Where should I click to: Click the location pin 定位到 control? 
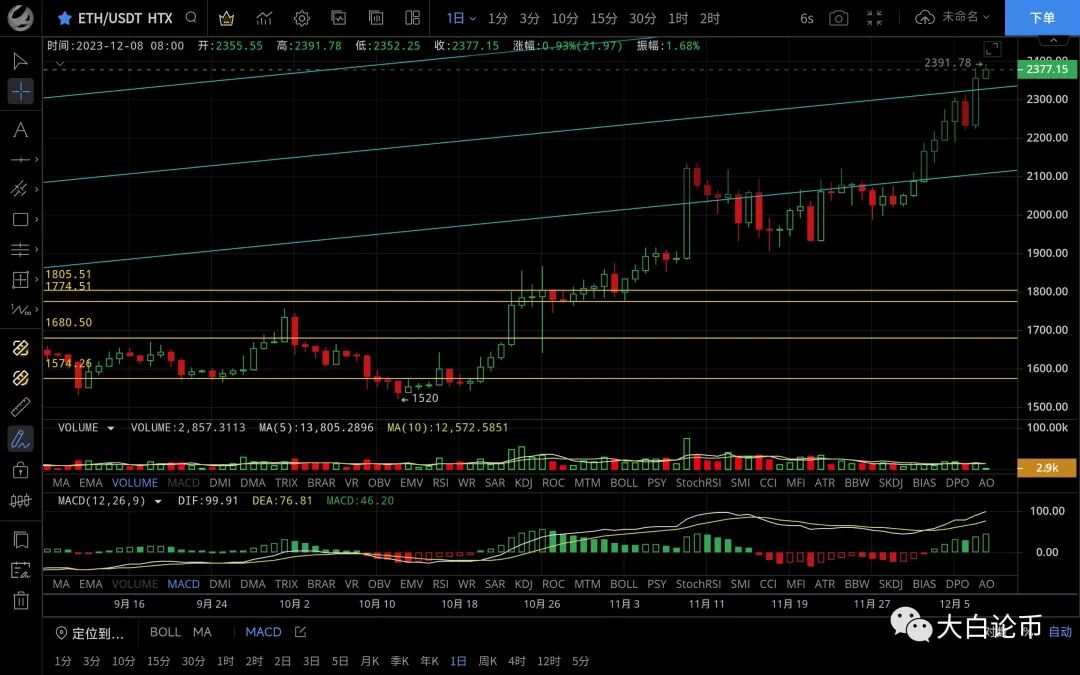coord(91,633)
